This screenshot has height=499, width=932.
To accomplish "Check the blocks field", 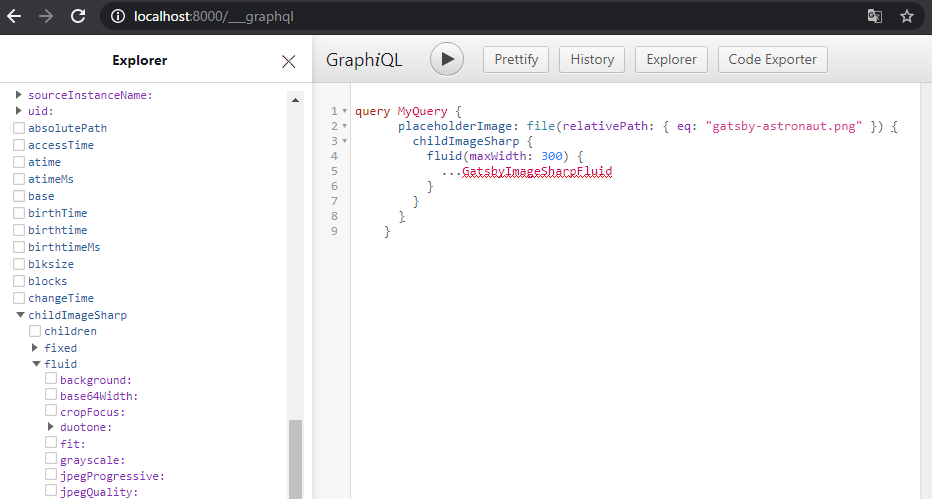I will tap(19, 281).
